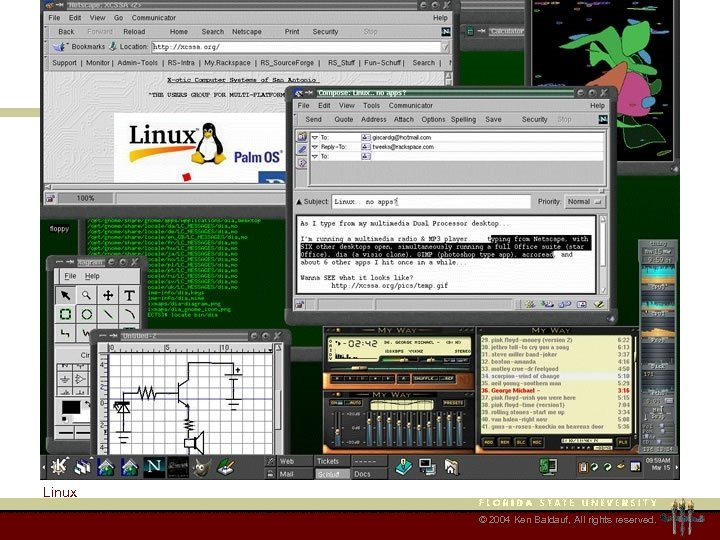Open the File menu in Netscape browser
The image size is (720, 540).
pyautogui.click(x=54, y=17)
